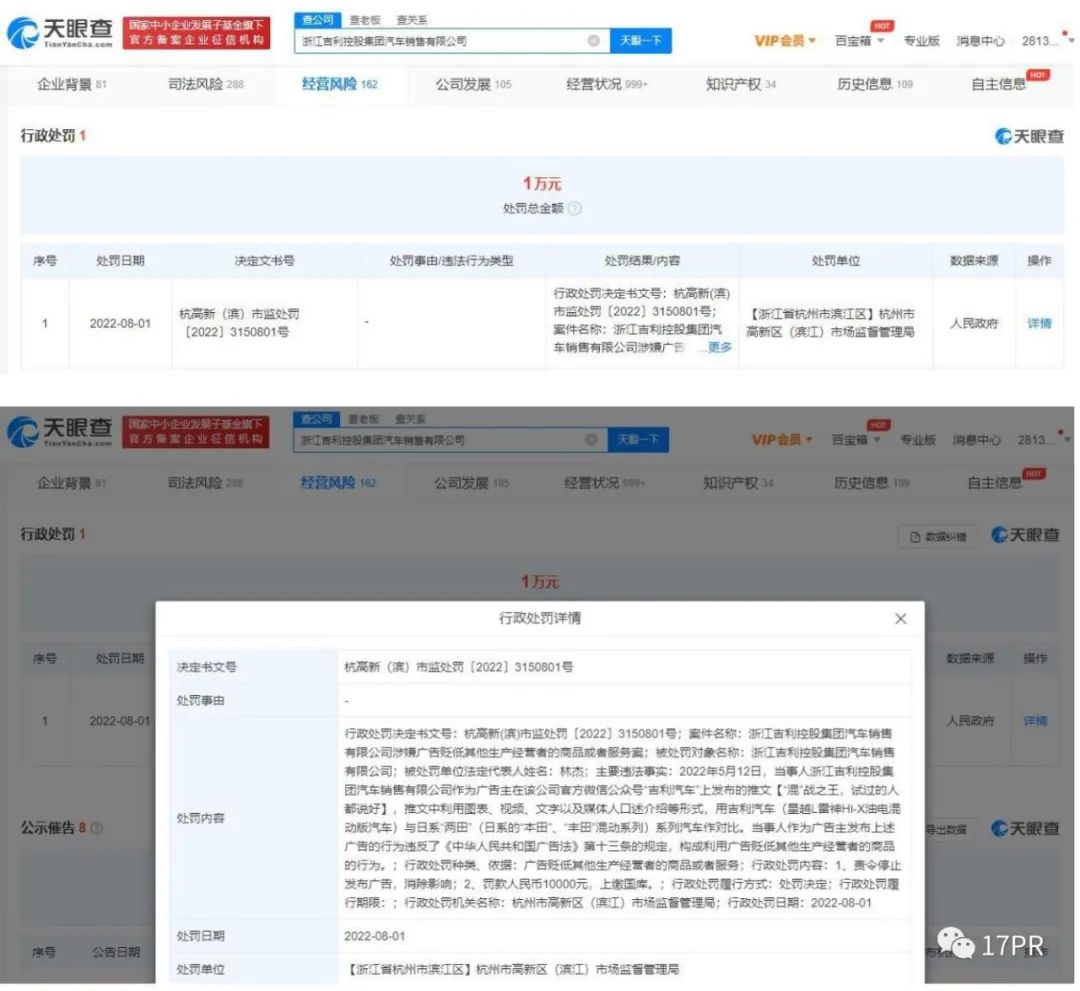
Task: Open the 经营状况 tab in the upper page
Action: point(607,84)
